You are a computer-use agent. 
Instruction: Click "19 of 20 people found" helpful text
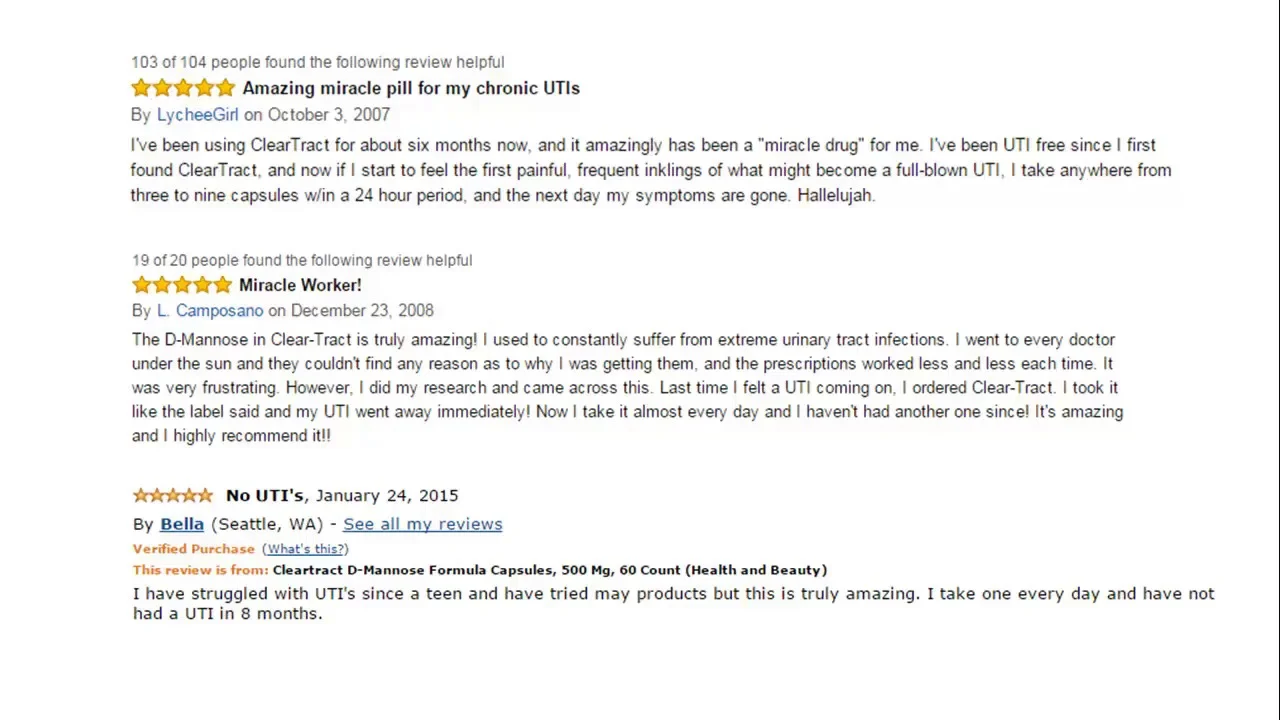click(x=302, y=260)
